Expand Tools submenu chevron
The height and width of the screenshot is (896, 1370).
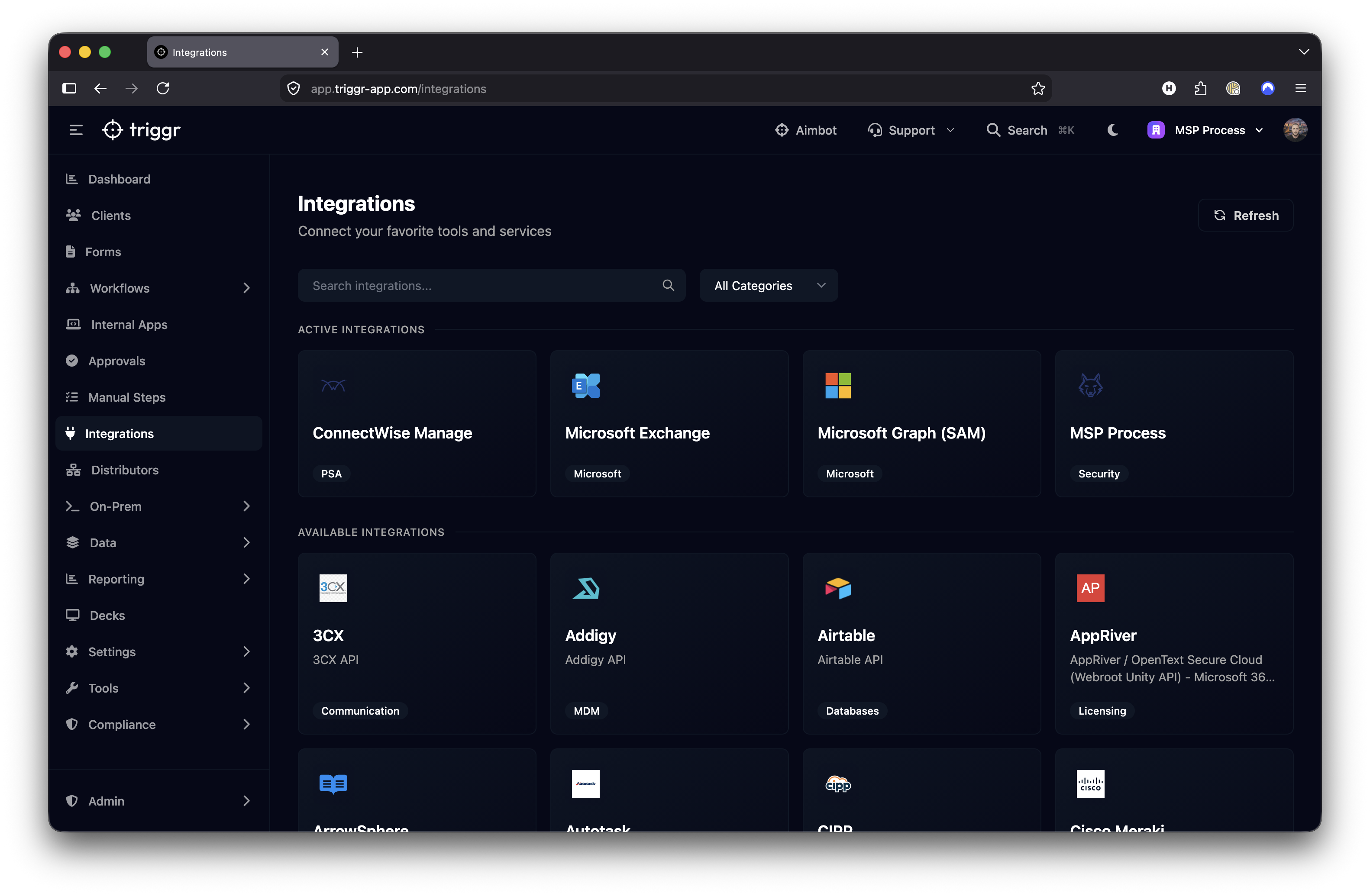[246, 688]
